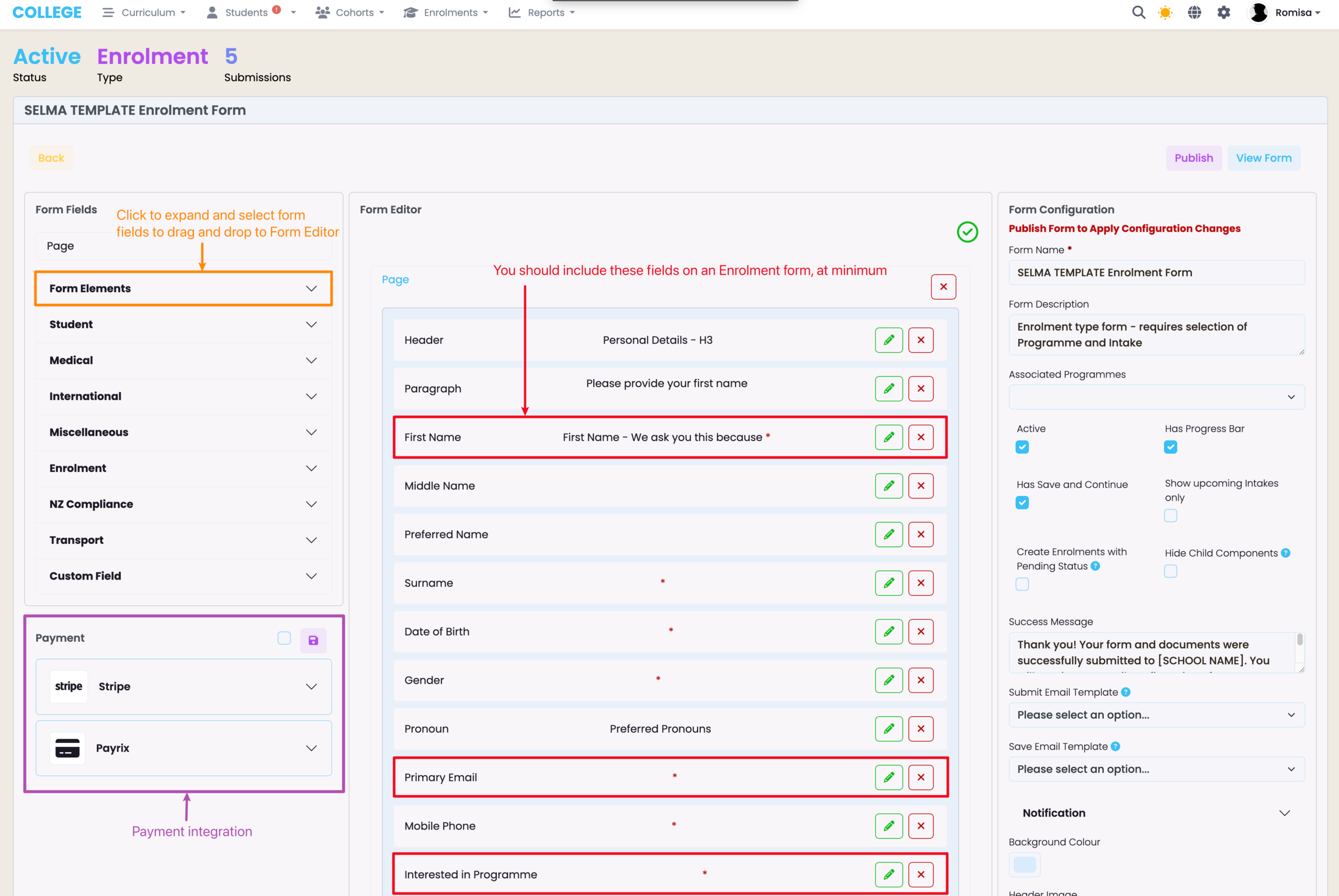Open the settings gear icon
This screenshot has height=896, width=1339.
tap(1223, 13)
